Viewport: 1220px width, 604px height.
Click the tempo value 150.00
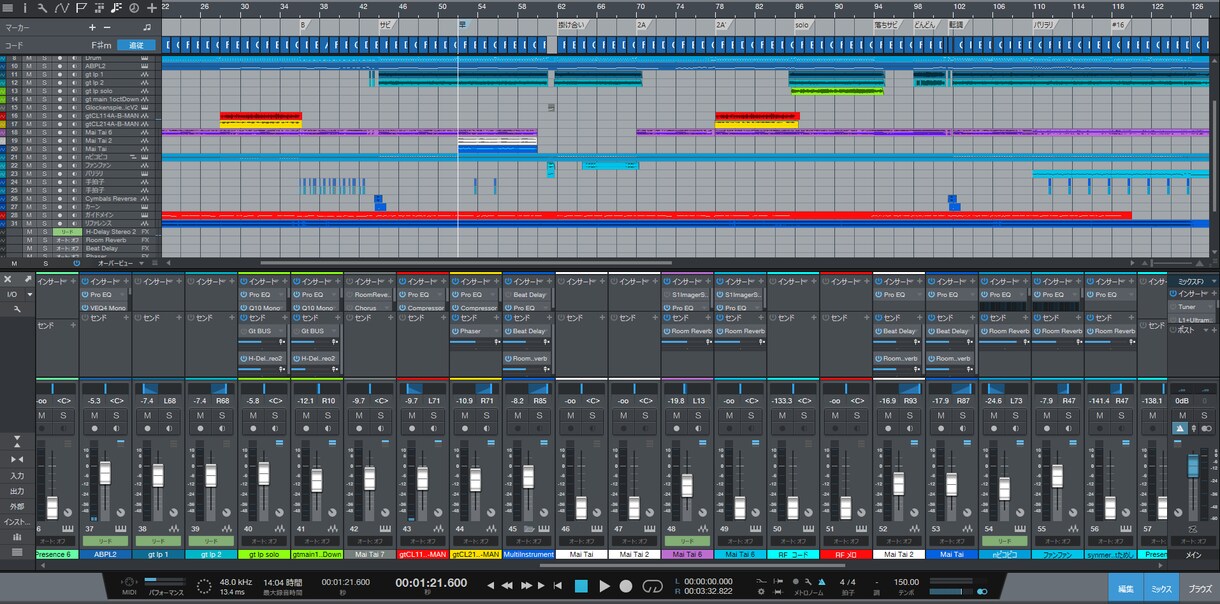tap(907, 581)
